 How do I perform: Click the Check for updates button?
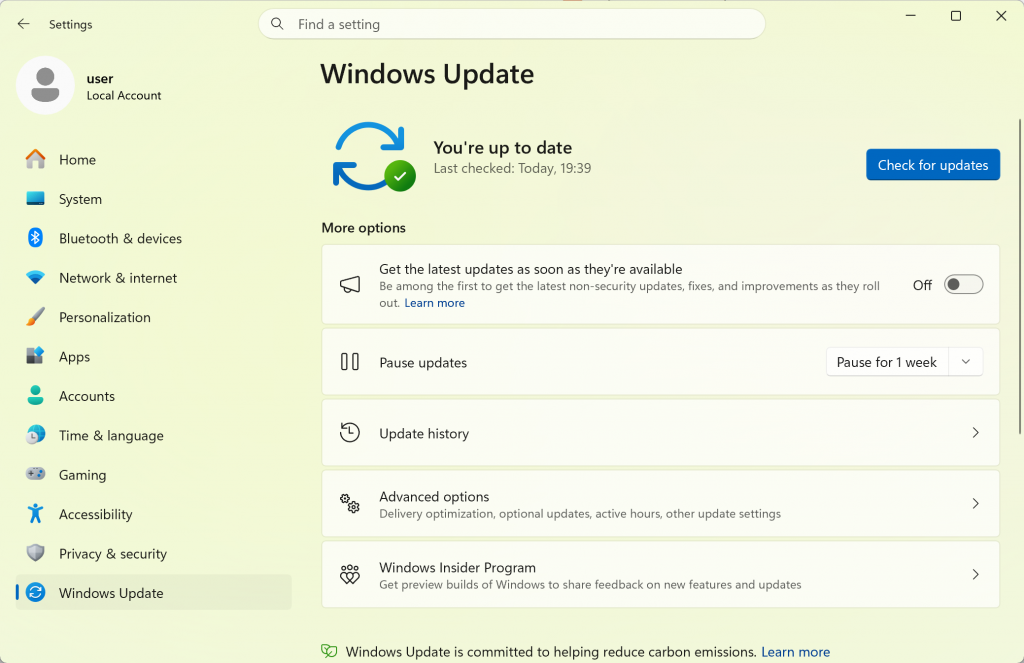933,165
